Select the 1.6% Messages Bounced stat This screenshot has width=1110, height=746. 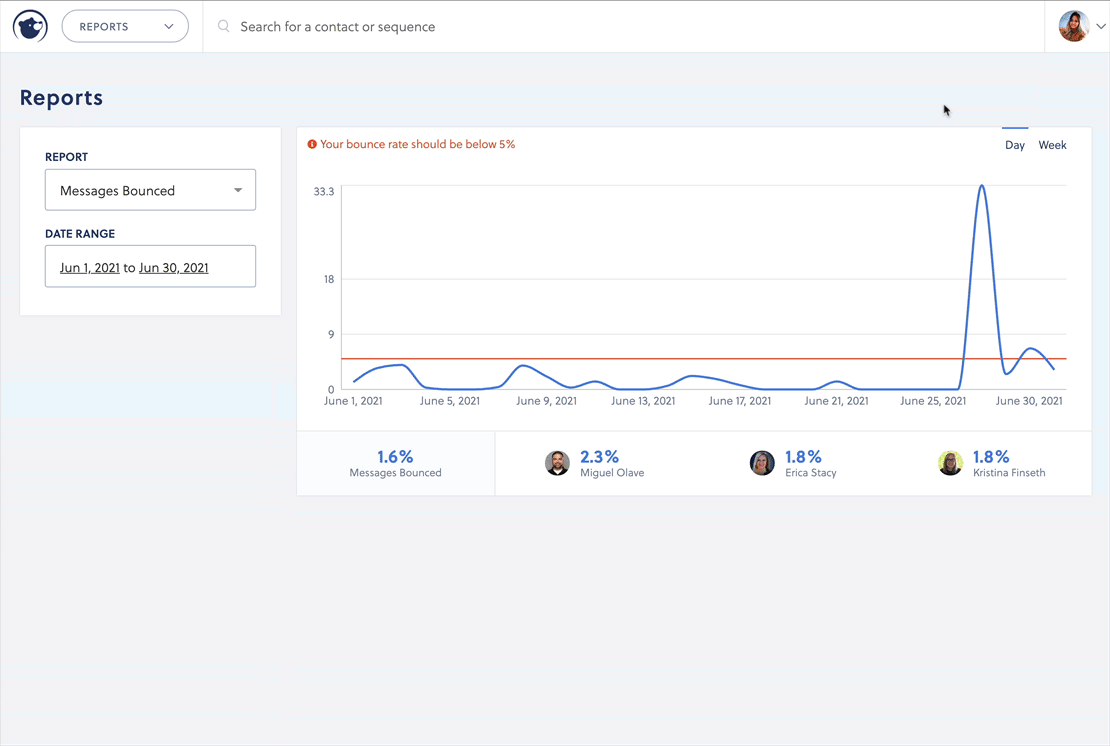pos(395,463)
